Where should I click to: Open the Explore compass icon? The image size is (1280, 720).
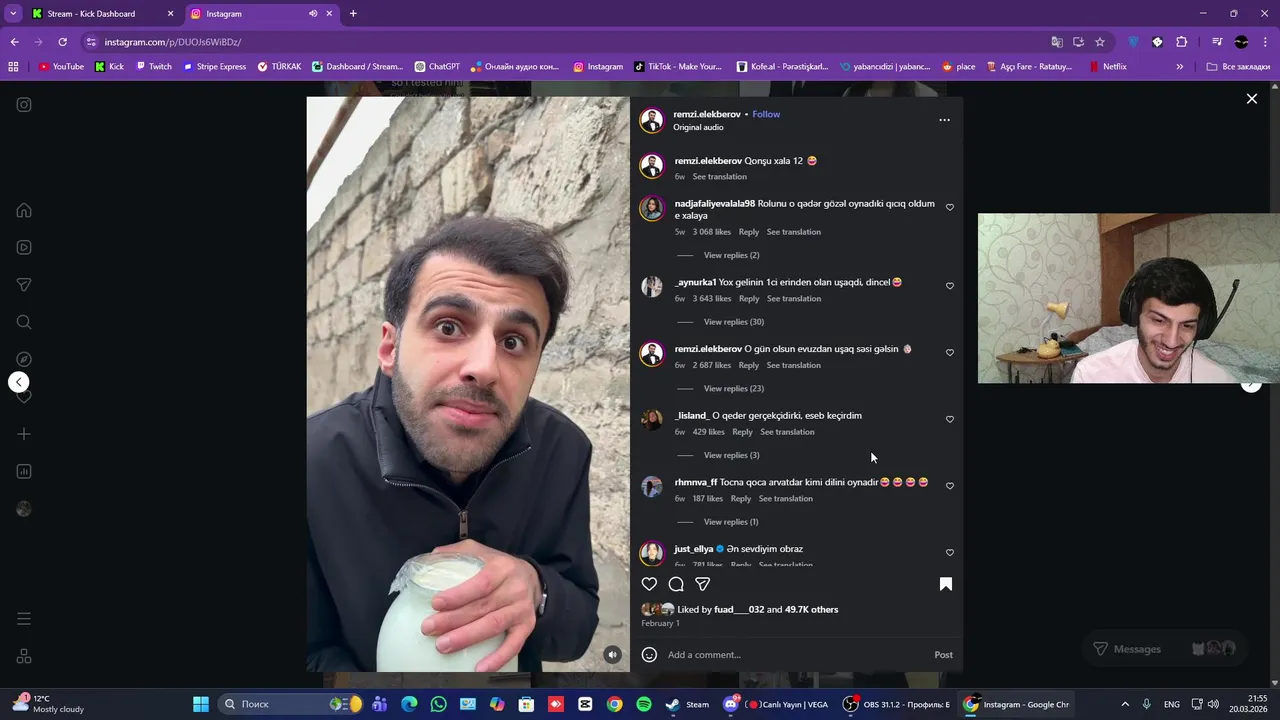click(24, 359)
